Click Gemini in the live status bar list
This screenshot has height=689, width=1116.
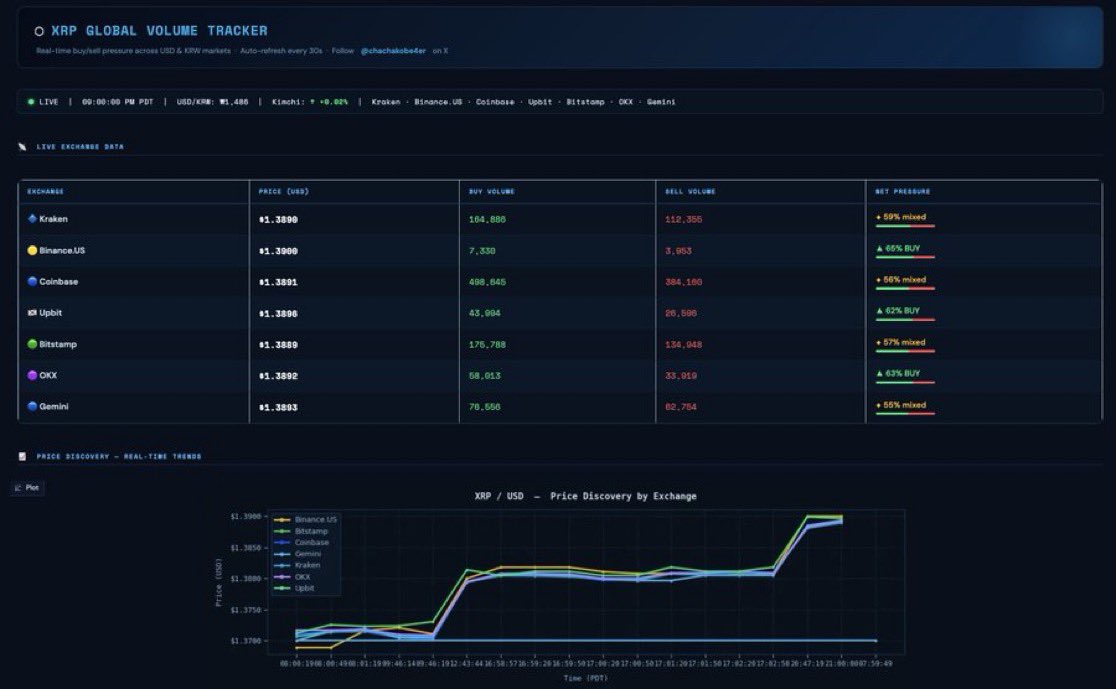tap(660, 102)
